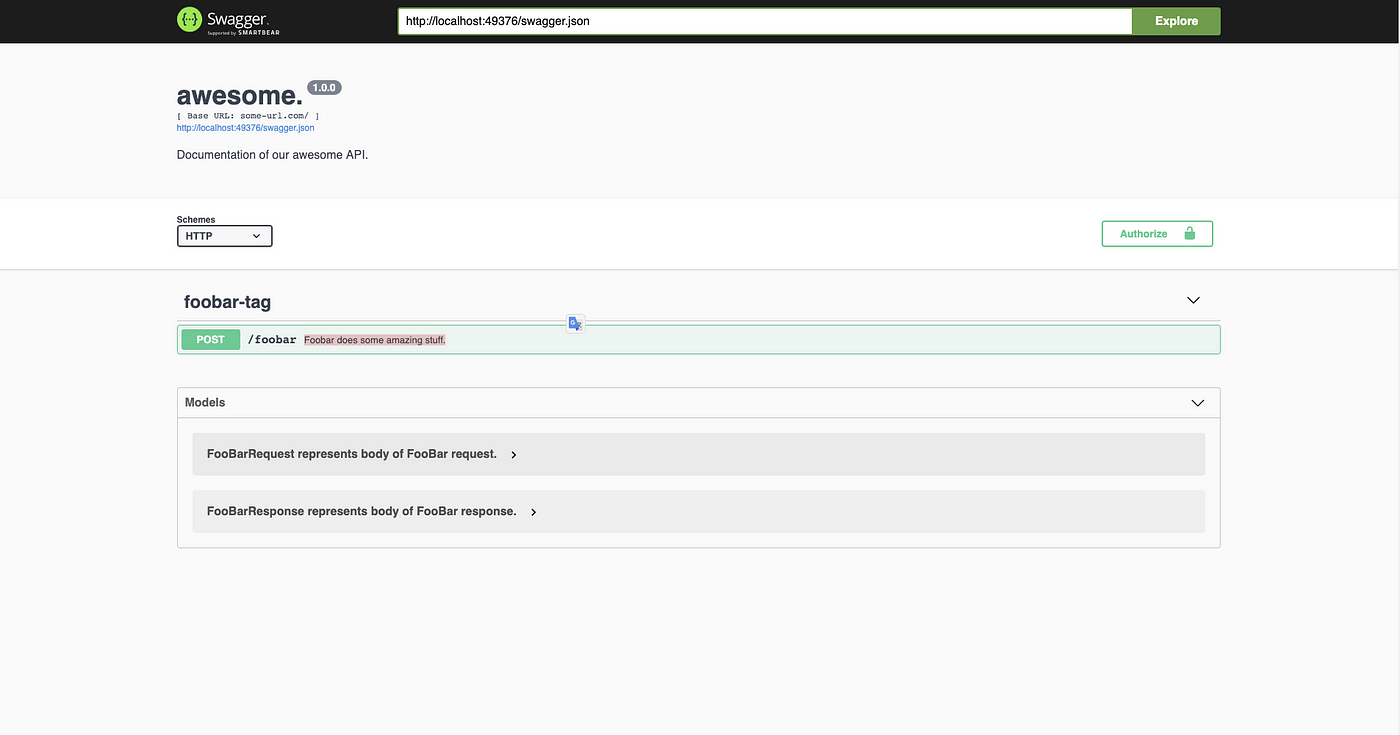This screenshot has height=735, width=1400.
Task: Expand the POST /foobar operation
Action: point(699,340)
